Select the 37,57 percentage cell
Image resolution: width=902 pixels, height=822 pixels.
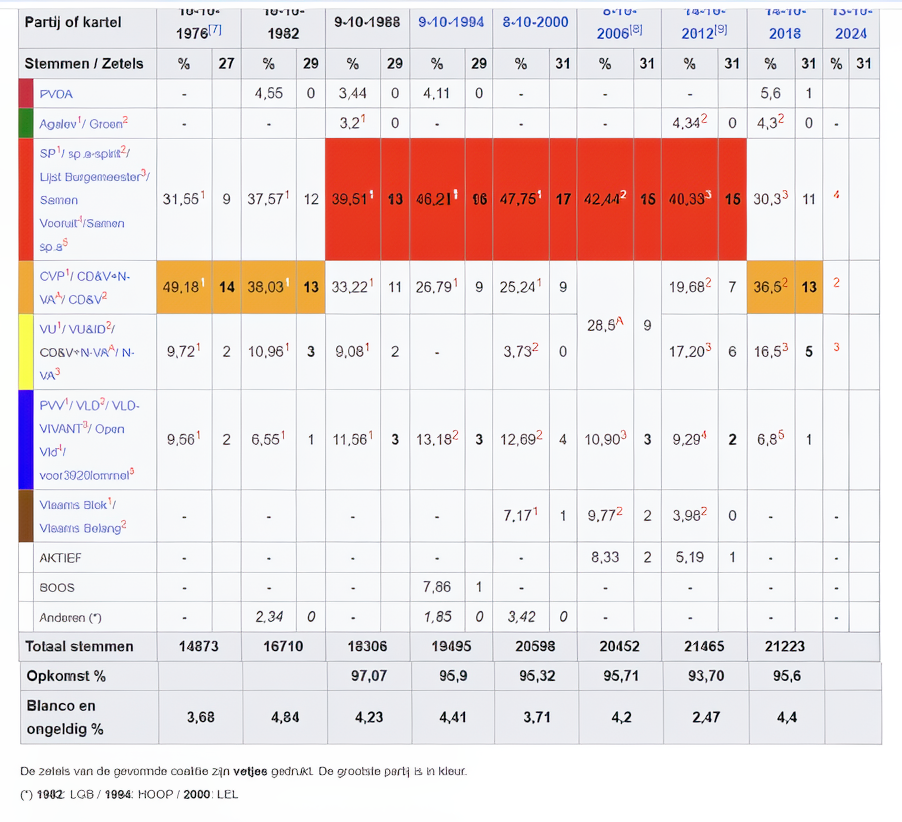tap(269, 200)
